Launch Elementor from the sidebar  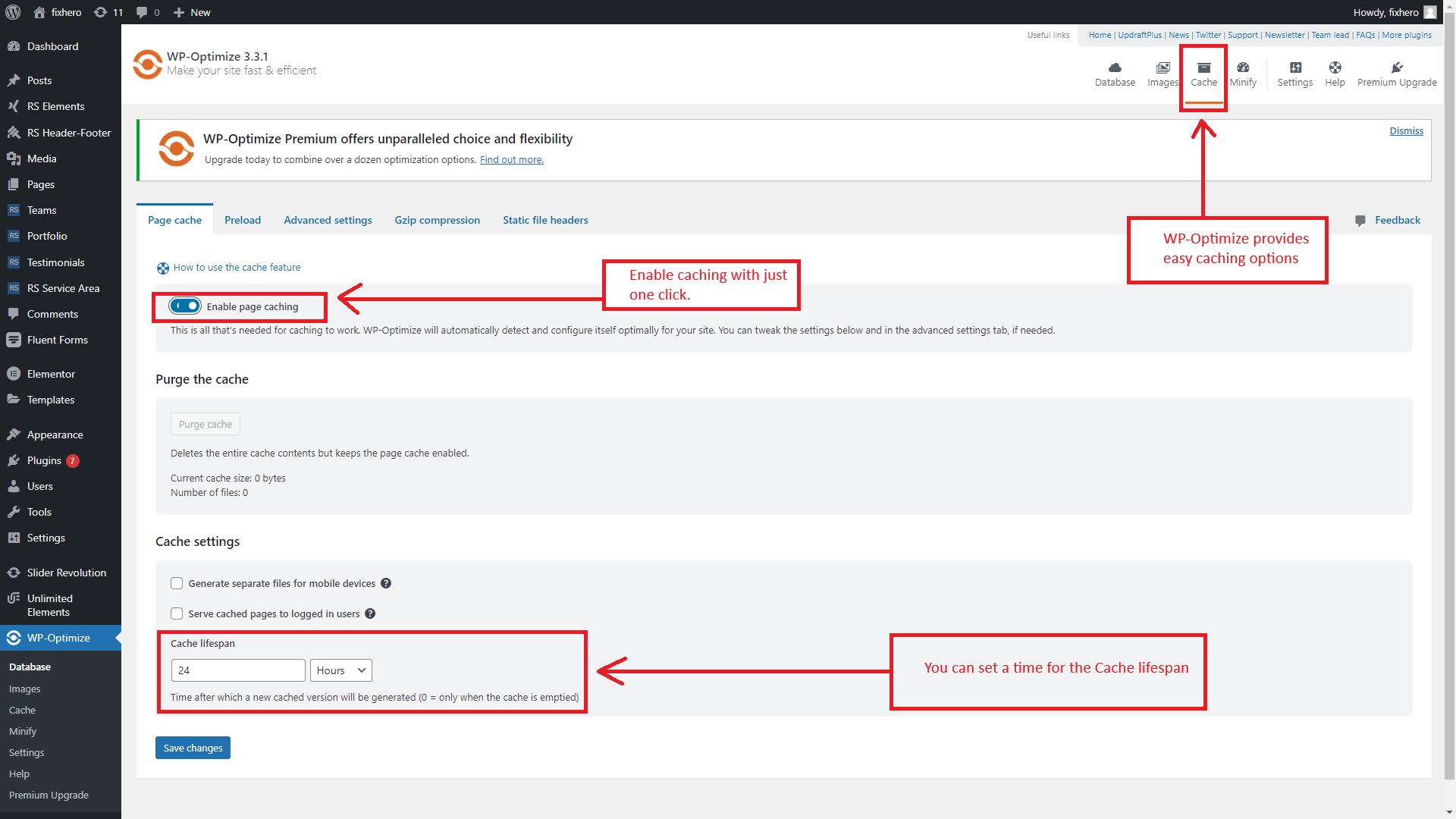(x=61, y=374)
